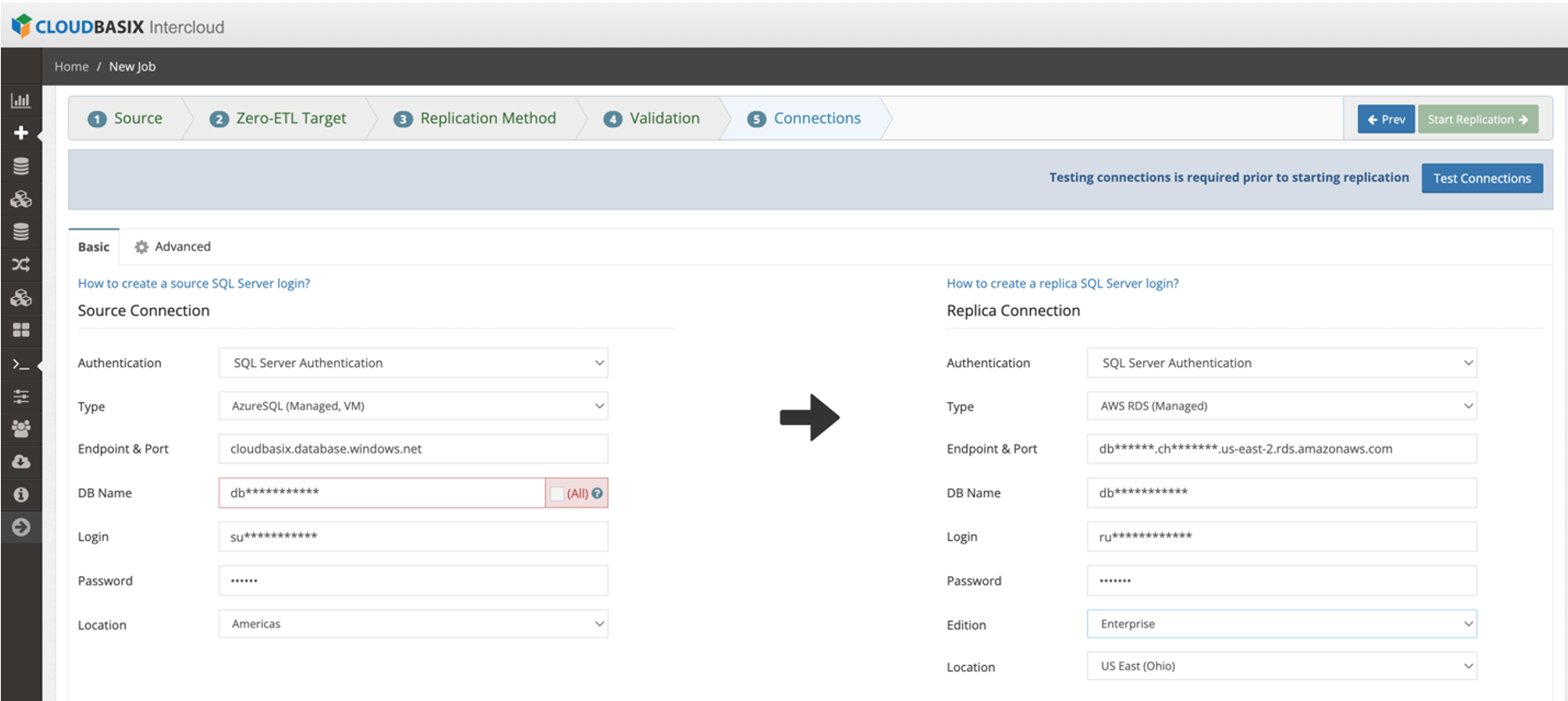Click the 'Source Connection' heading text
1568x701 pixels.
(x=144, y=311)
